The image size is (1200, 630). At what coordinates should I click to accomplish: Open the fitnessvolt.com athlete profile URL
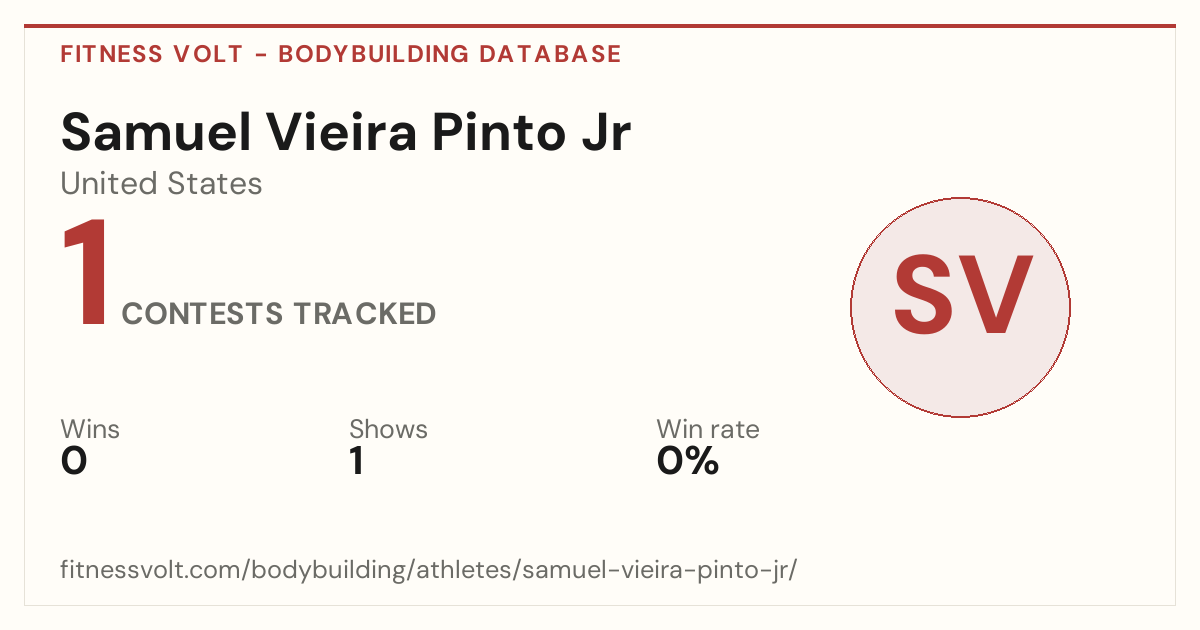(x=429, y=571)
